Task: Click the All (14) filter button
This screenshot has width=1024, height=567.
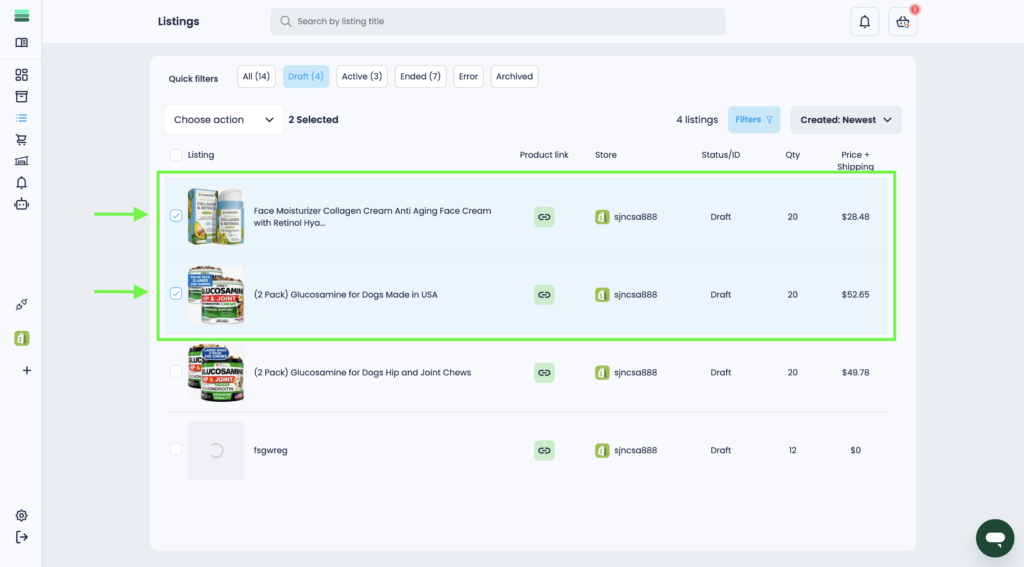Action: point(256,77)
